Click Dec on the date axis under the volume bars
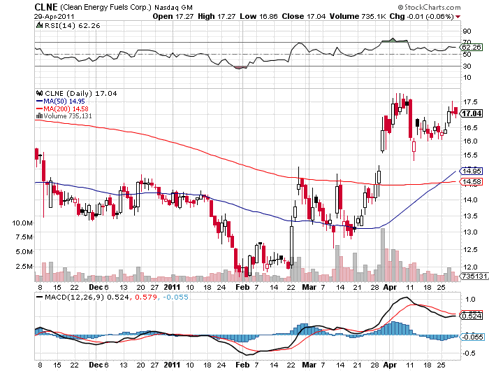 pos(96,287)
